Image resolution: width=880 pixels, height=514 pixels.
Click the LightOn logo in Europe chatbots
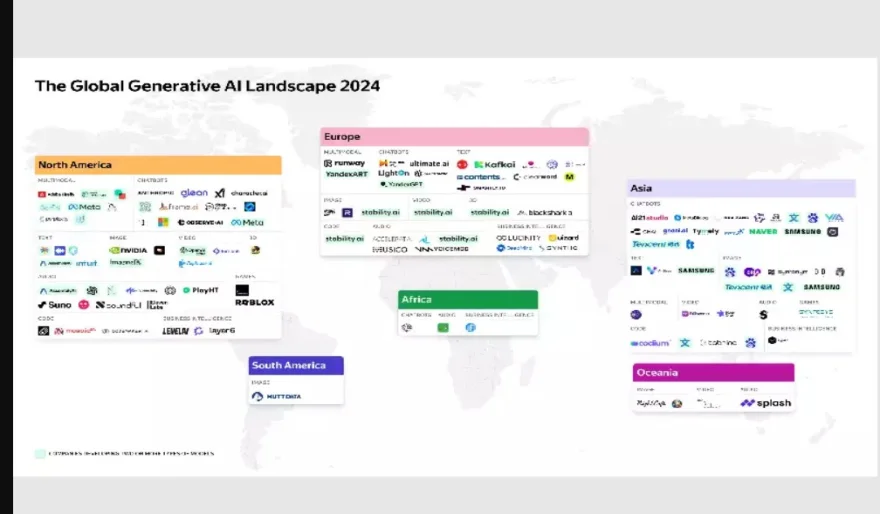click(x=393, y=173)
